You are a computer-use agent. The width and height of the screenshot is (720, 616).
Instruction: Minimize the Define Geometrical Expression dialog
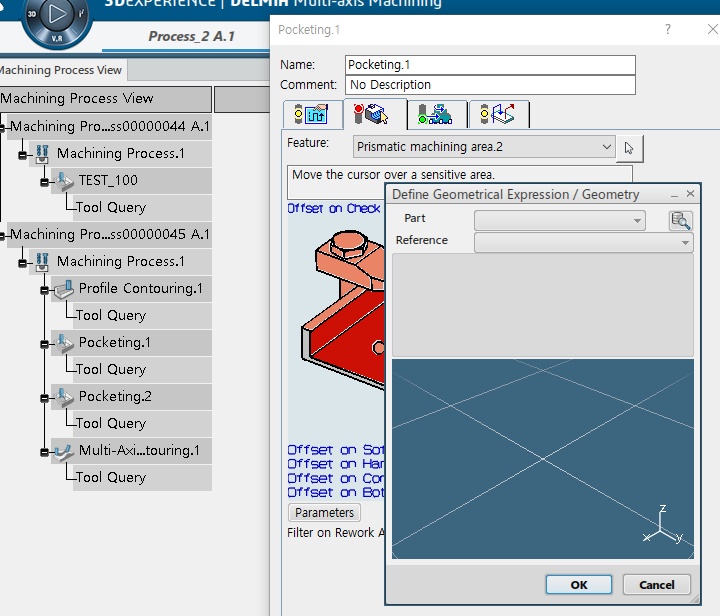(674, 195)
